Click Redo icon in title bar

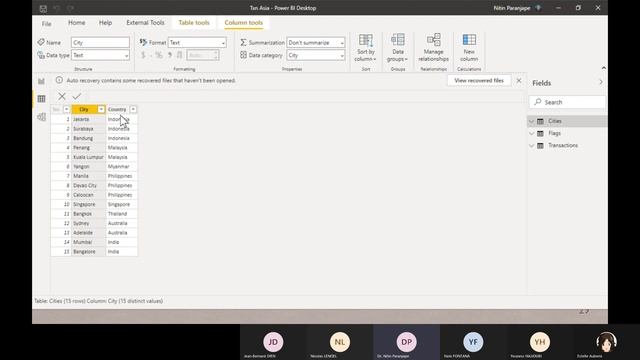[70, 8]
